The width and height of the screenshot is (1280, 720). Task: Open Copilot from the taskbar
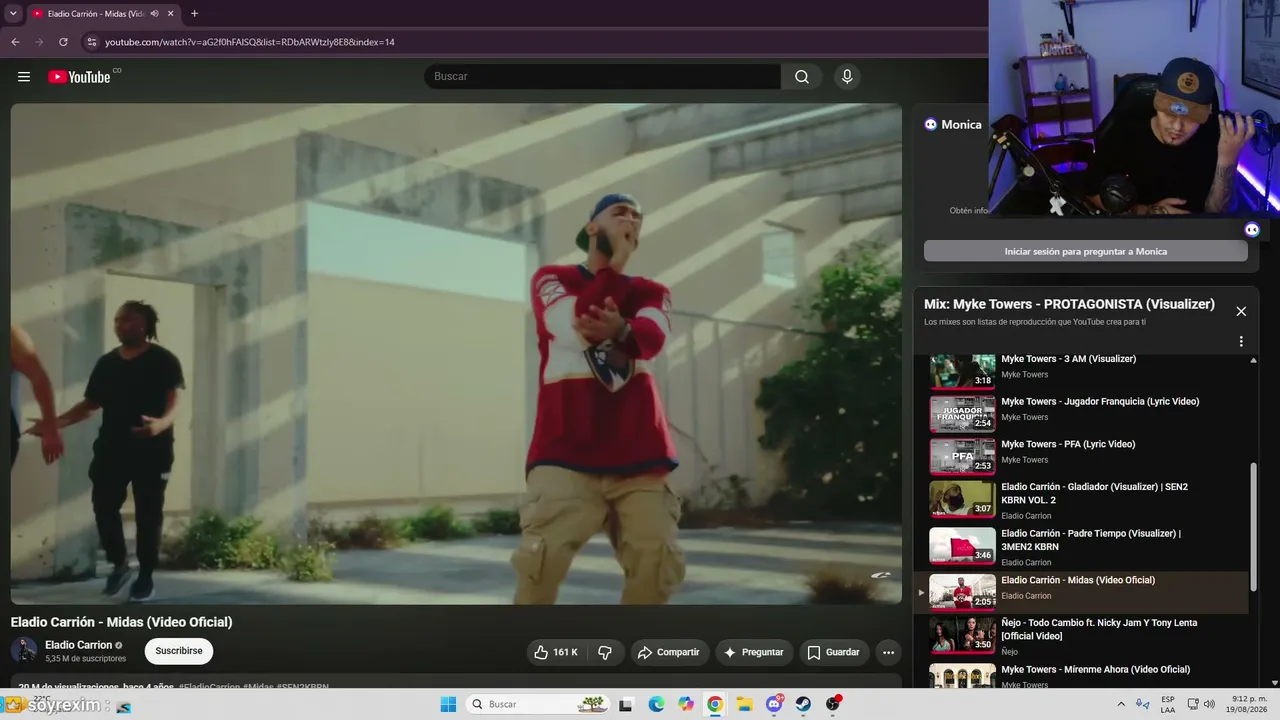pos(686,704)
